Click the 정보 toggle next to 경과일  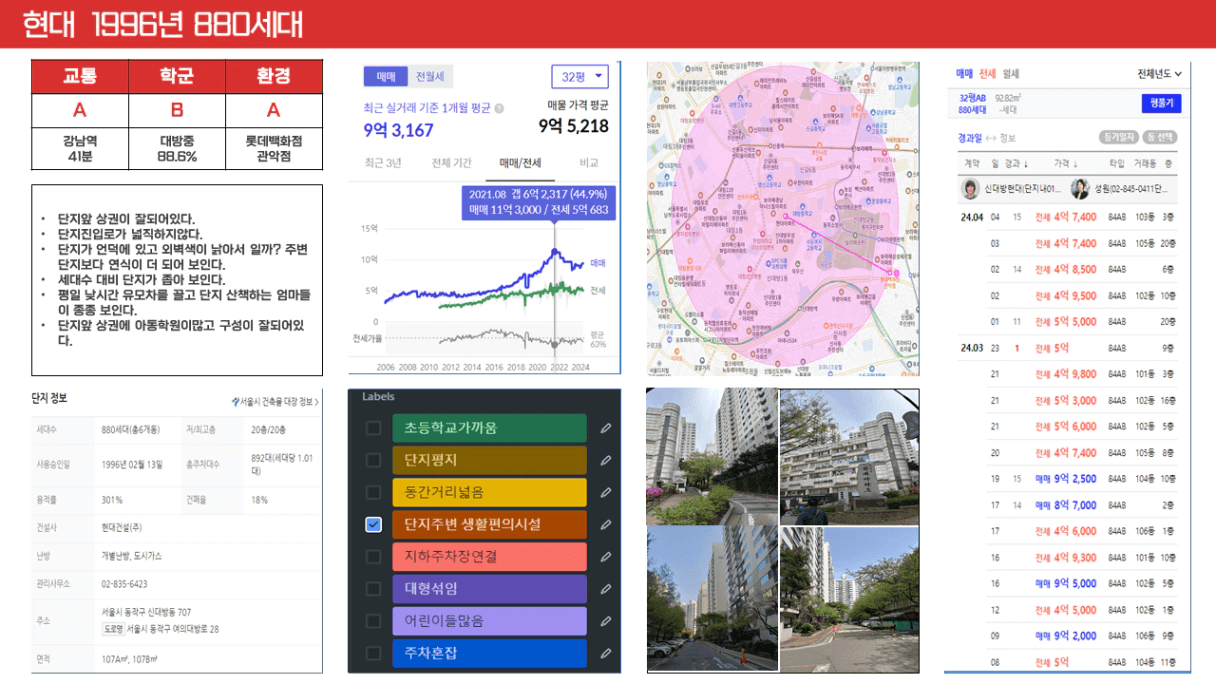coord(1007,138)
